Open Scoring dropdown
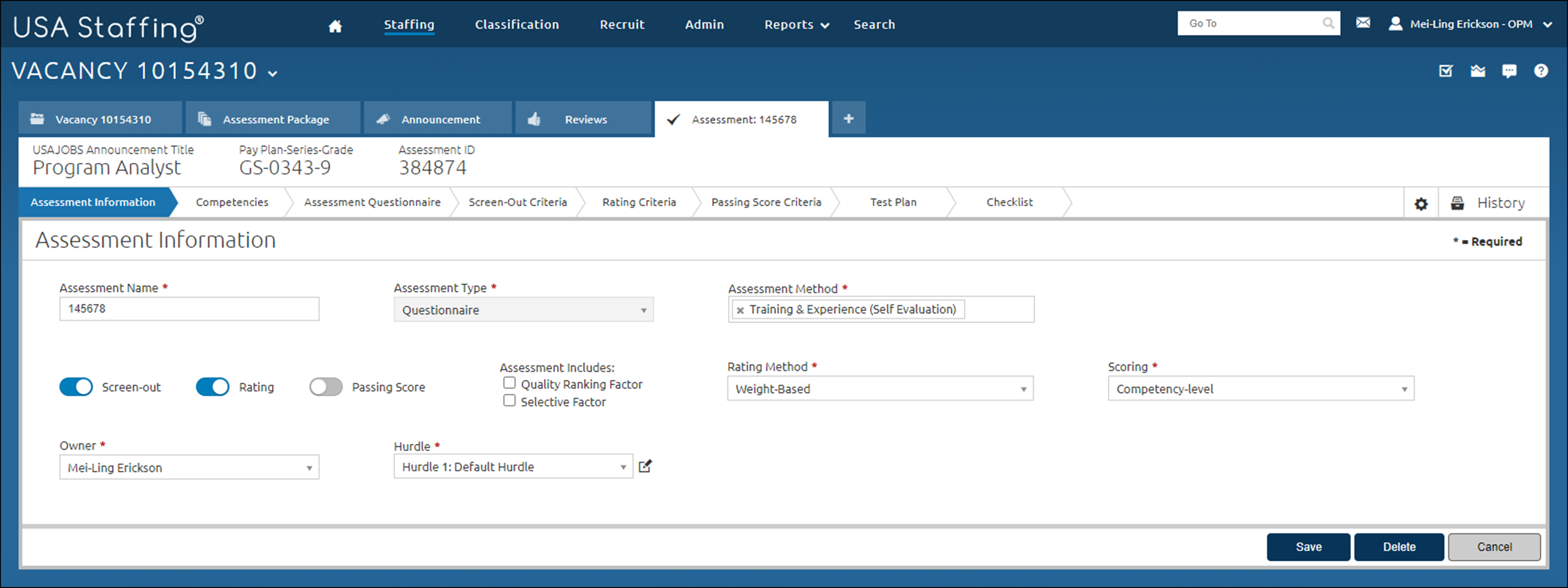1568x588 pixels. coord(1261,388)
